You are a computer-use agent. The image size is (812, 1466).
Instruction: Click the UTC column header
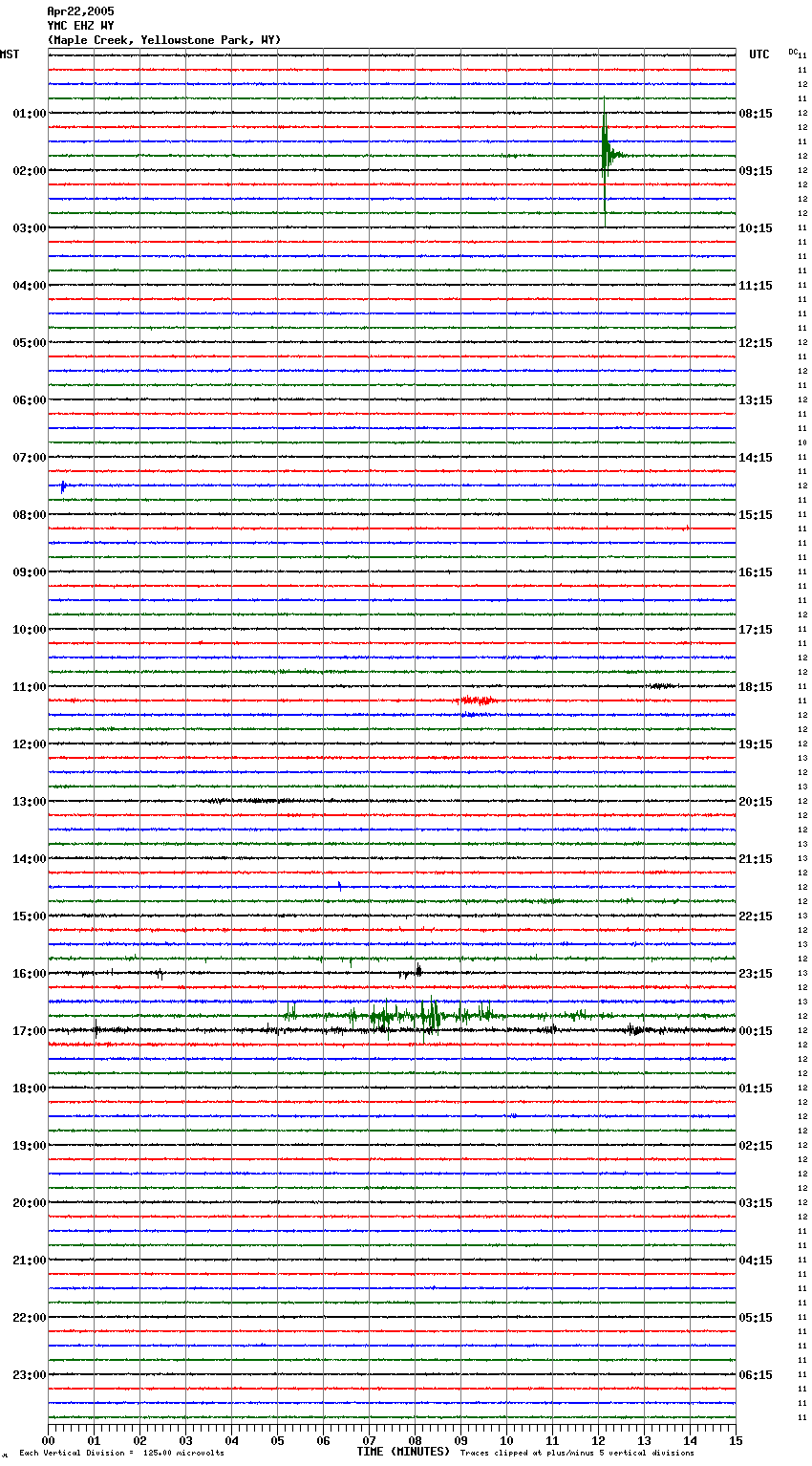[x=759, y=54]
